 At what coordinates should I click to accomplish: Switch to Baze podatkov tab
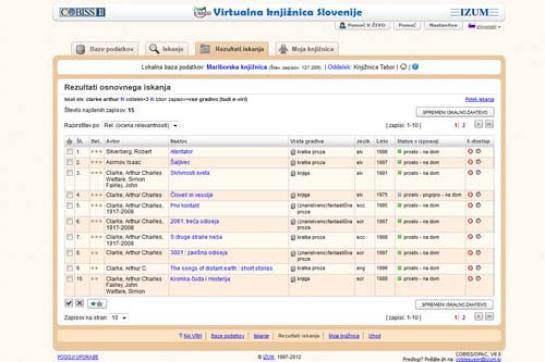point(105,49)
